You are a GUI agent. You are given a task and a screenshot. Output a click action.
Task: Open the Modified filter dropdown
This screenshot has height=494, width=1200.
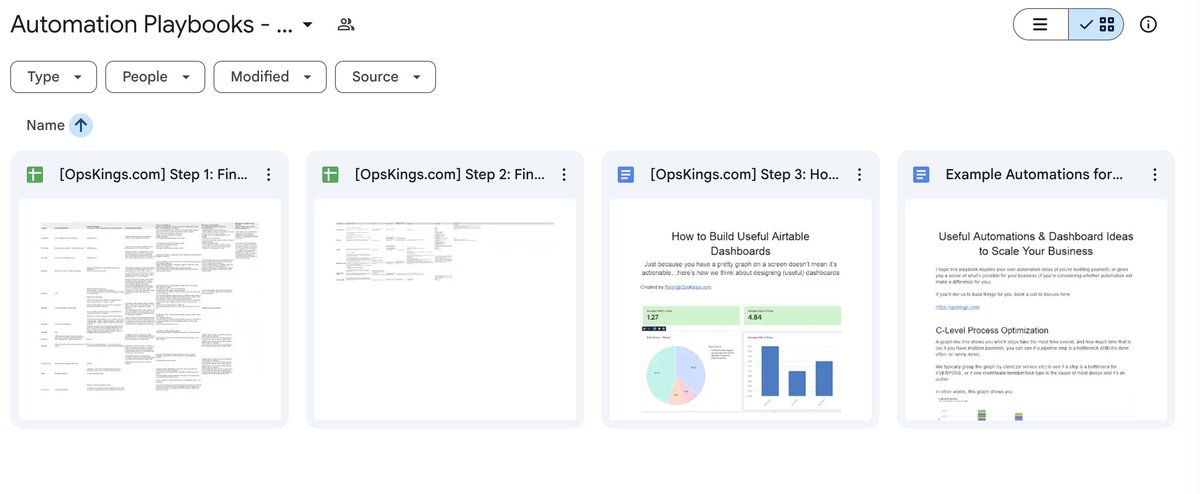pyautogui.click(x=270, y=77)
